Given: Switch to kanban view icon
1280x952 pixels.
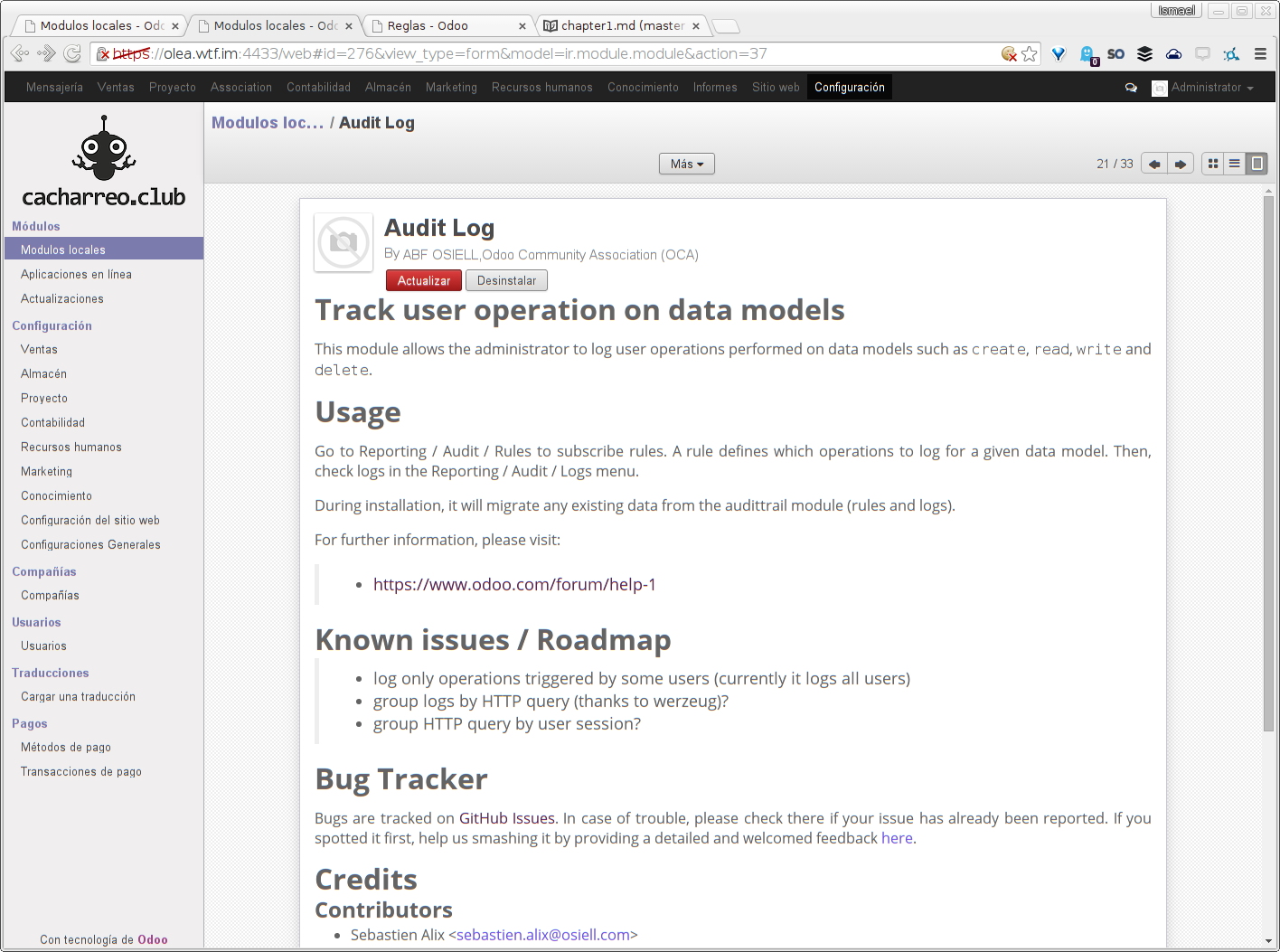Looking at the screenshot, I should 1213,164.
